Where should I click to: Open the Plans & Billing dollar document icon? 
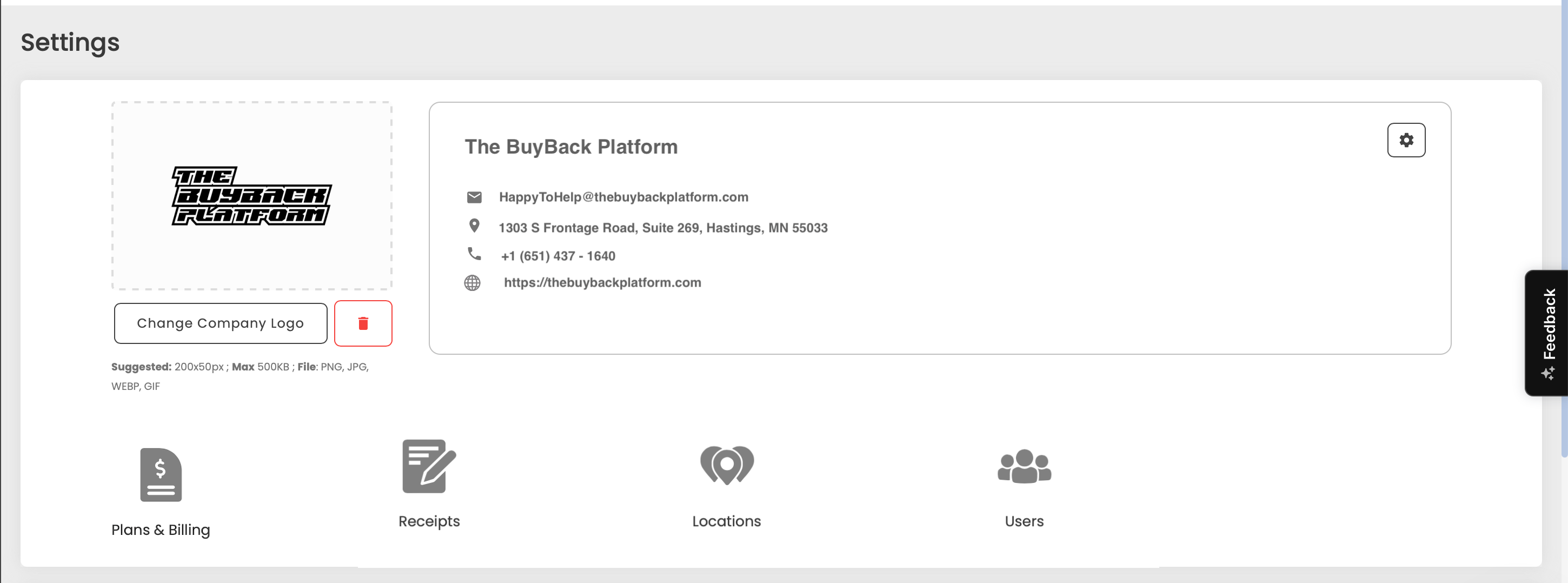pos(161,475)
